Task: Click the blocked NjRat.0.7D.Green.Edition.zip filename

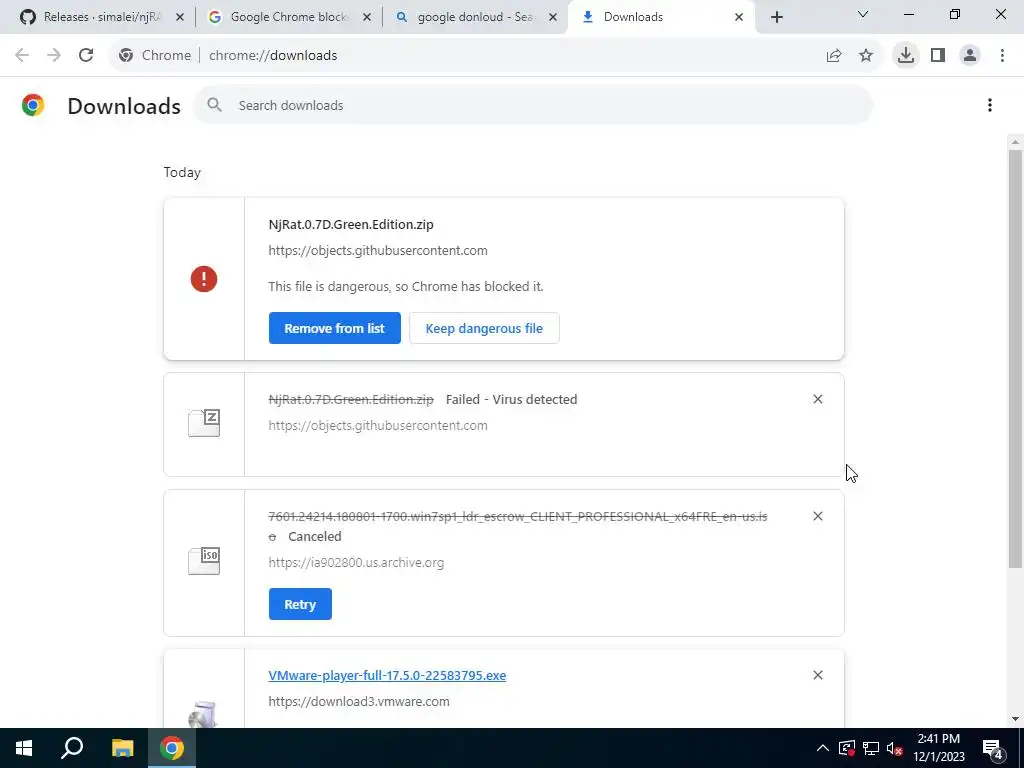Action: 351,224
